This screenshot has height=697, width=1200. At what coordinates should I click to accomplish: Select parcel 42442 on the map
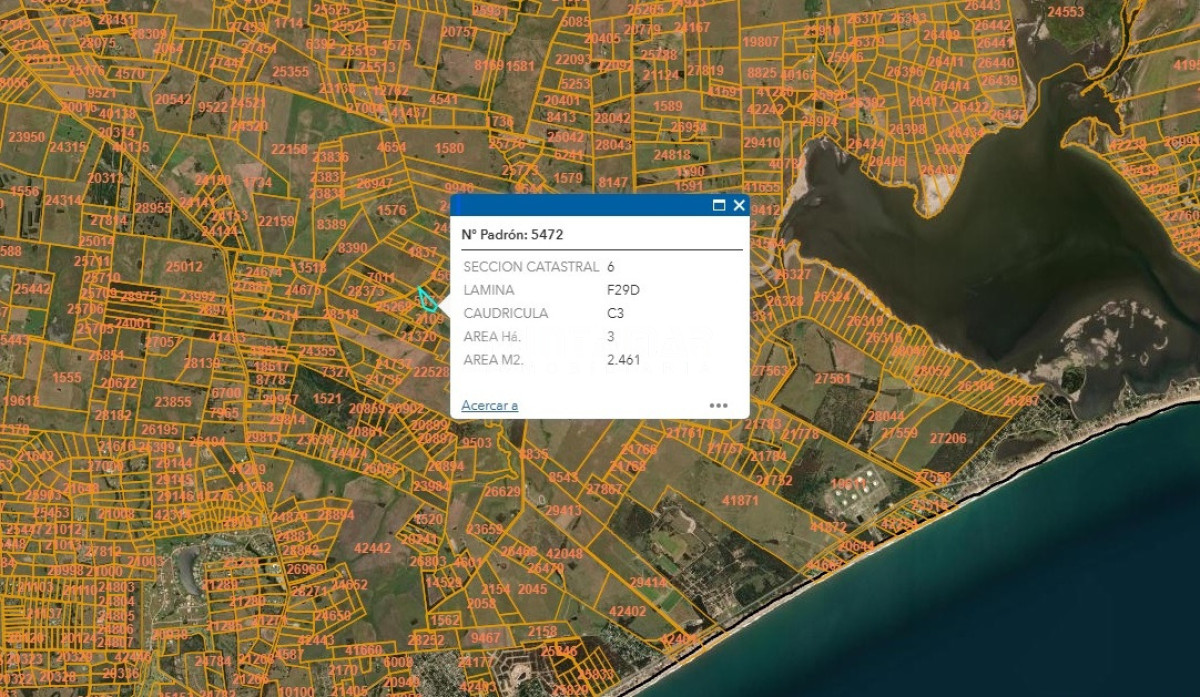[373, 548]
